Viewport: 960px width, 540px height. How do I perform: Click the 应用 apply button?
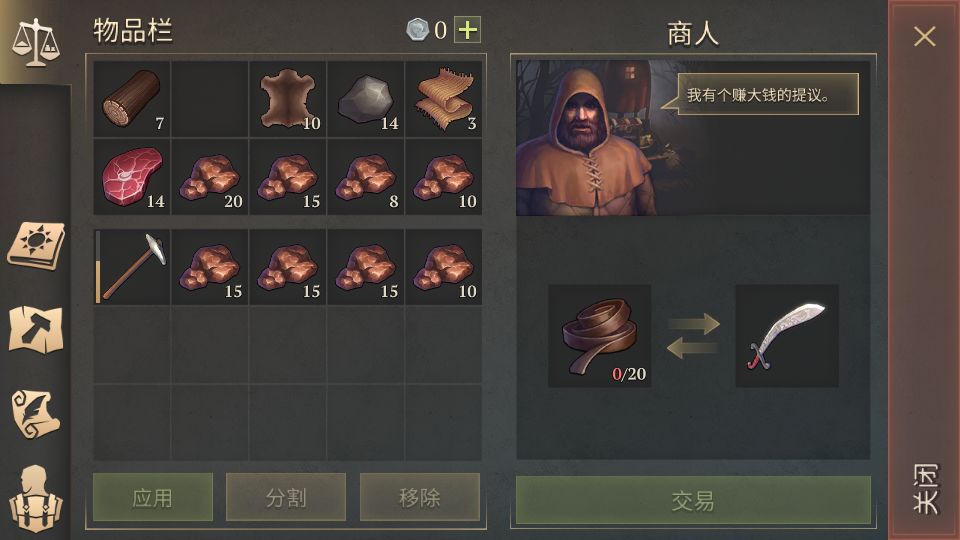coord(153,497)
